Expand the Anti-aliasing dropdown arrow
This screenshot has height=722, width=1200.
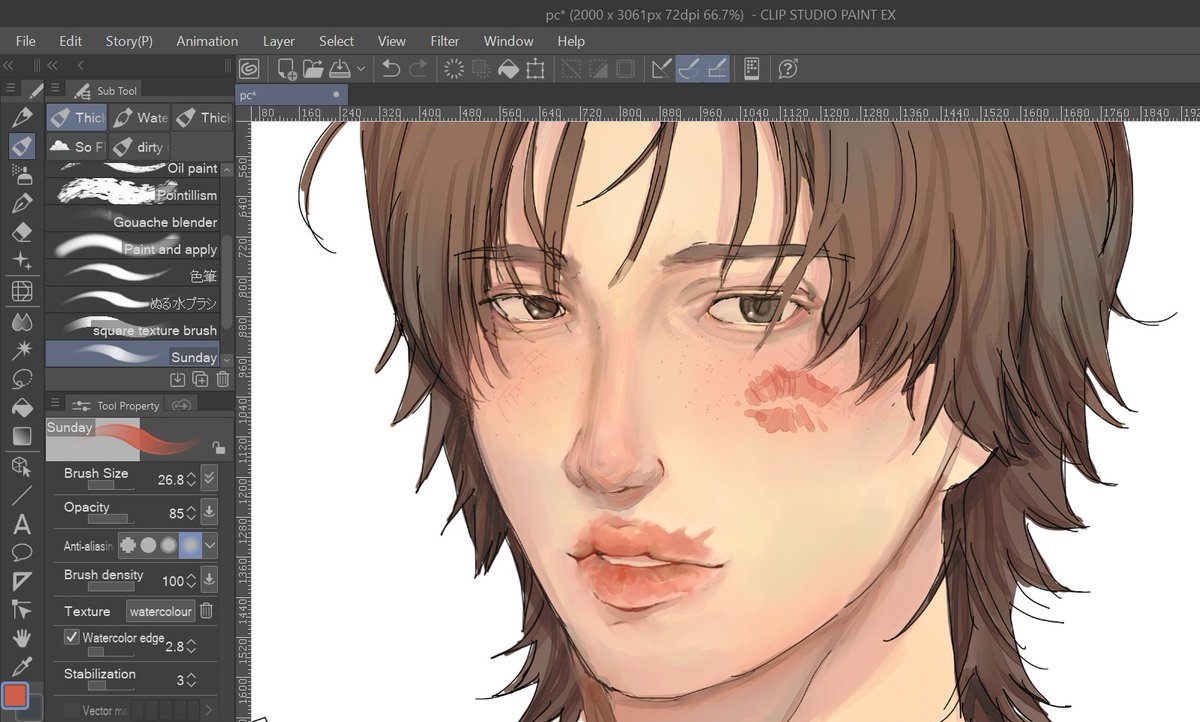(x=210, y=546)
